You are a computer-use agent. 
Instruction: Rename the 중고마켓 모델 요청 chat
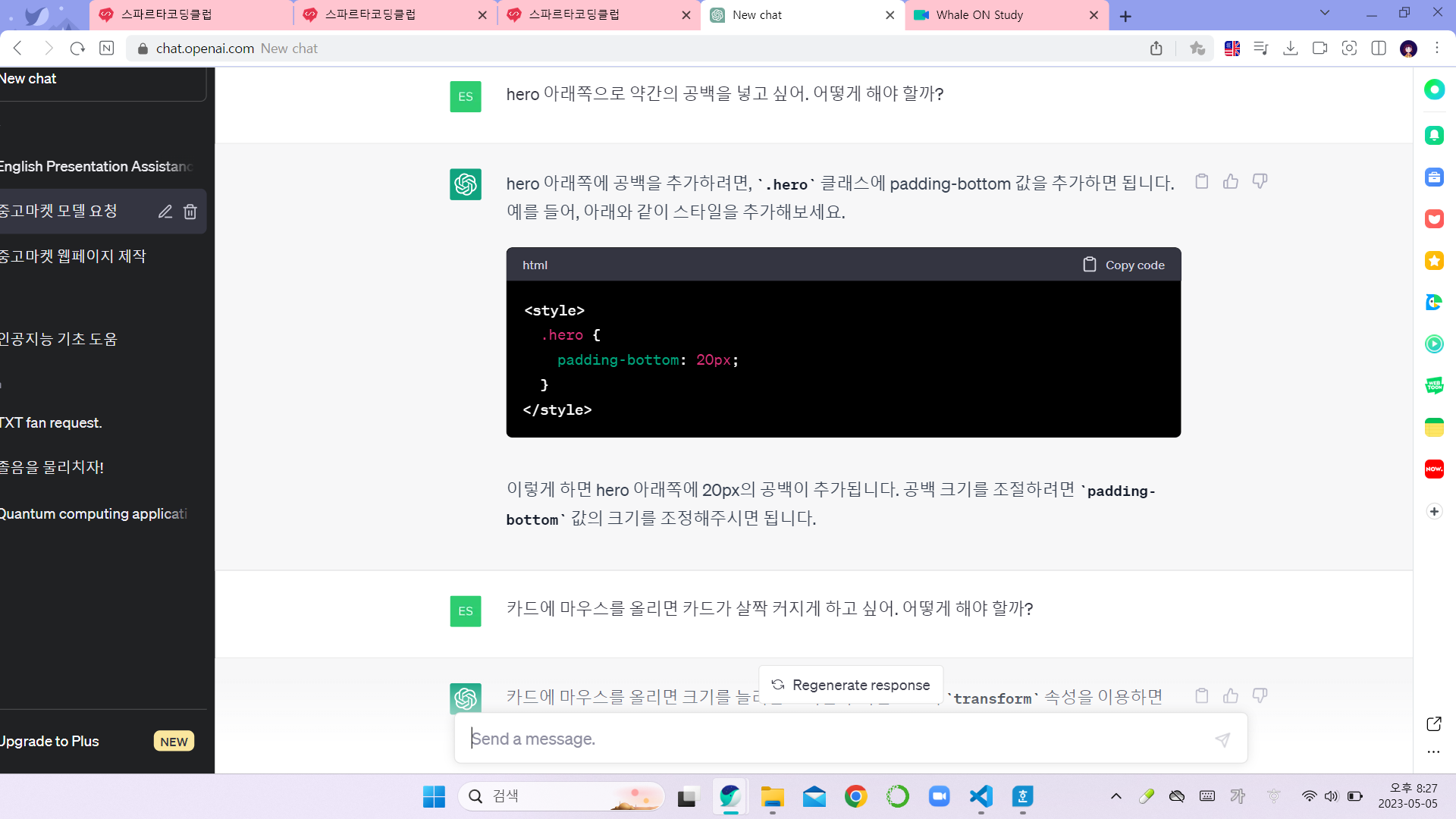165,212
